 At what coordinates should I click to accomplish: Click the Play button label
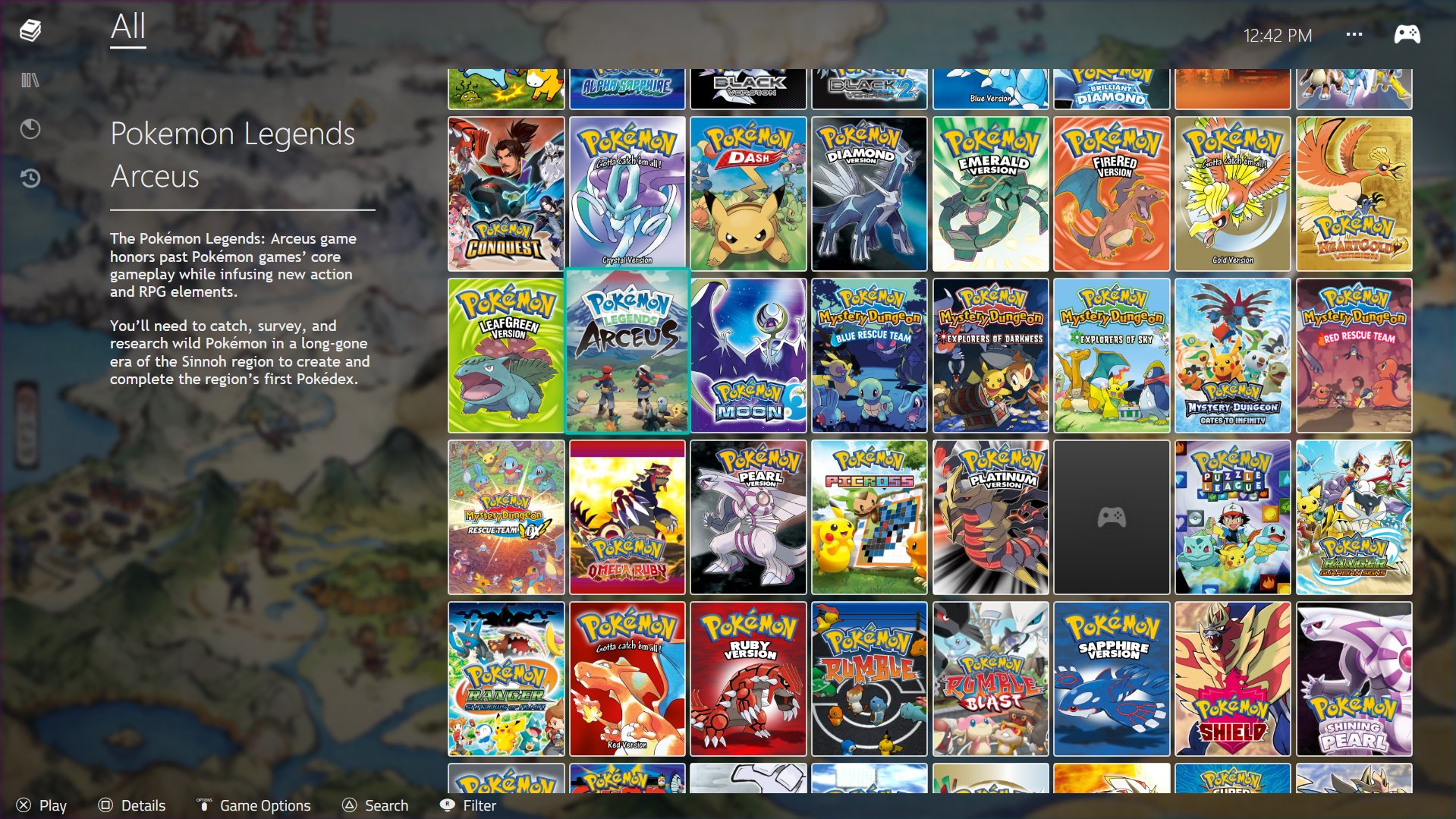[x=53, y=805]
